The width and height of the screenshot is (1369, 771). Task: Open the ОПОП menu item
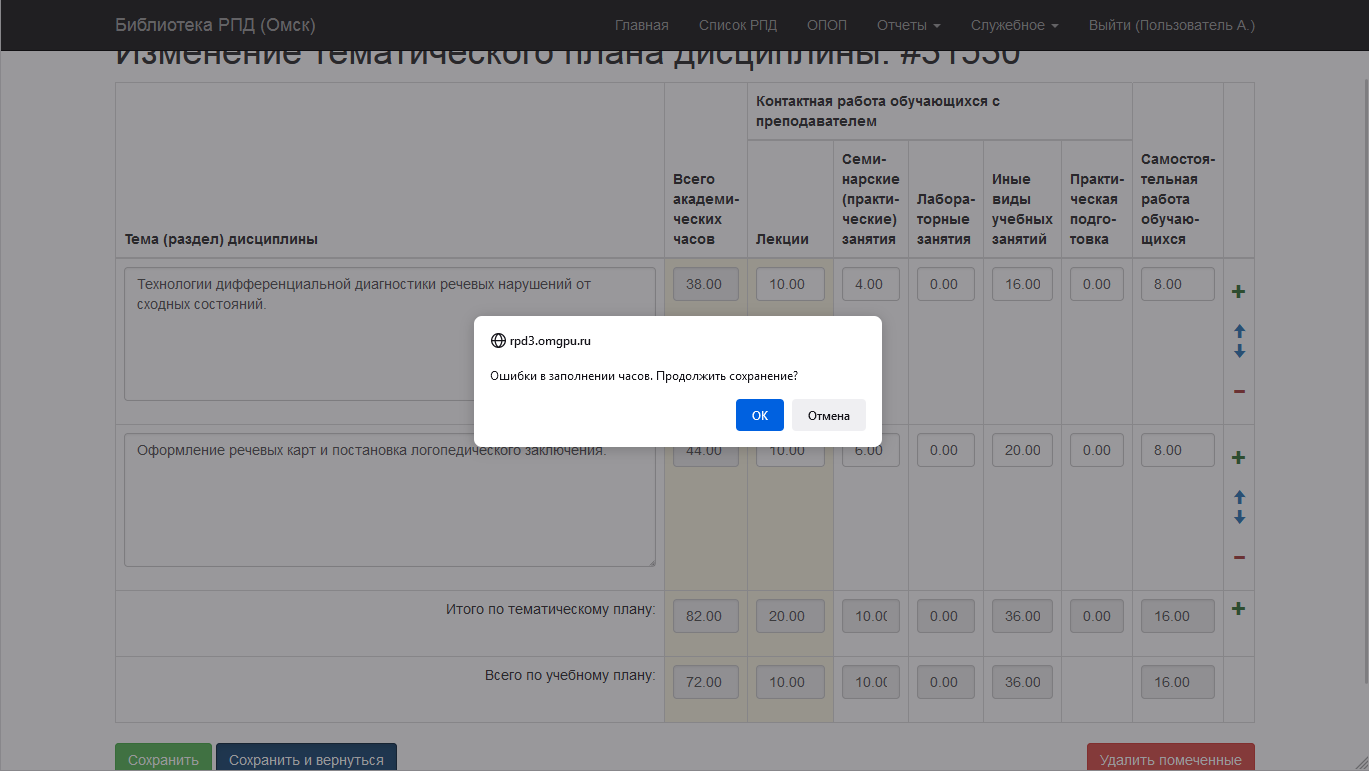pyautogui.click(x=827, y=25)
